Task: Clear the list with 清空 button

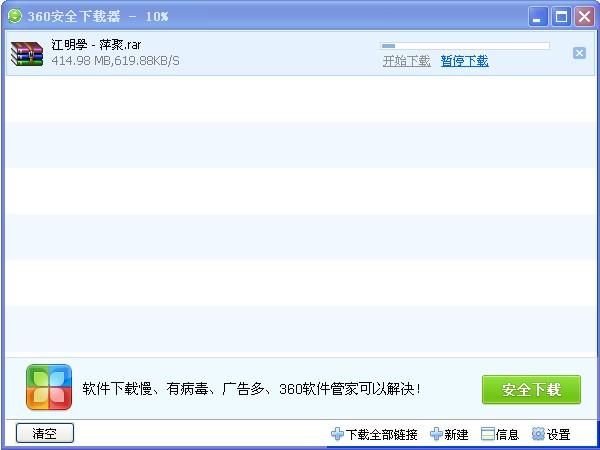Action: coord(45,433)
